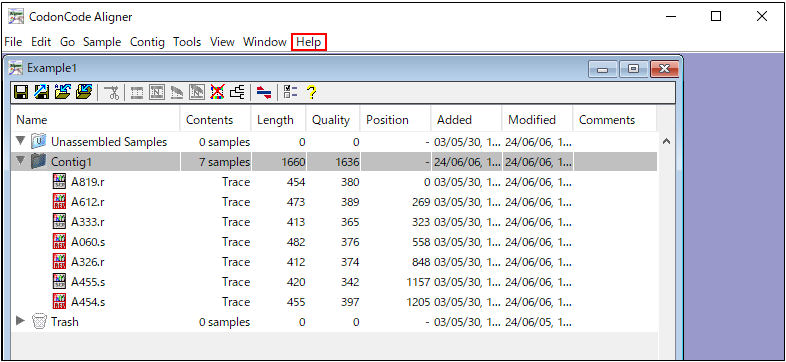
Task: Click the '7 samples' contents cell
Action: point(224,162)
